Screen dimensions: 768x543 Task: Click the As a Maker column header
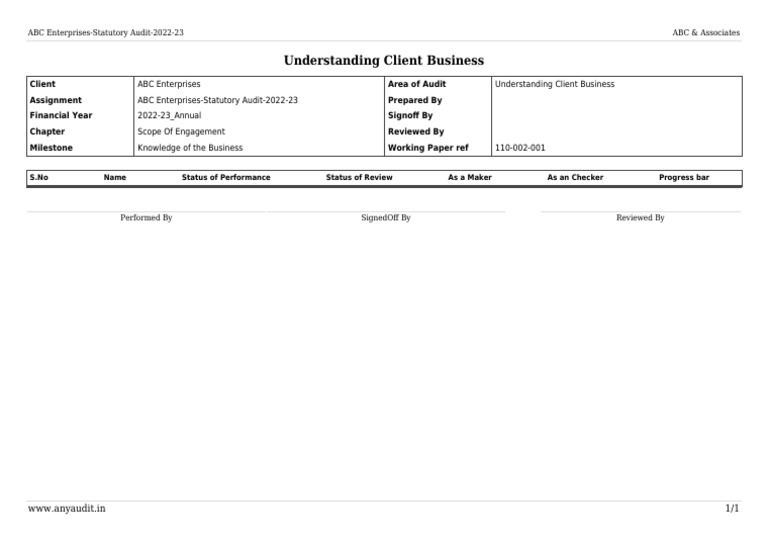tap(470, 177)
